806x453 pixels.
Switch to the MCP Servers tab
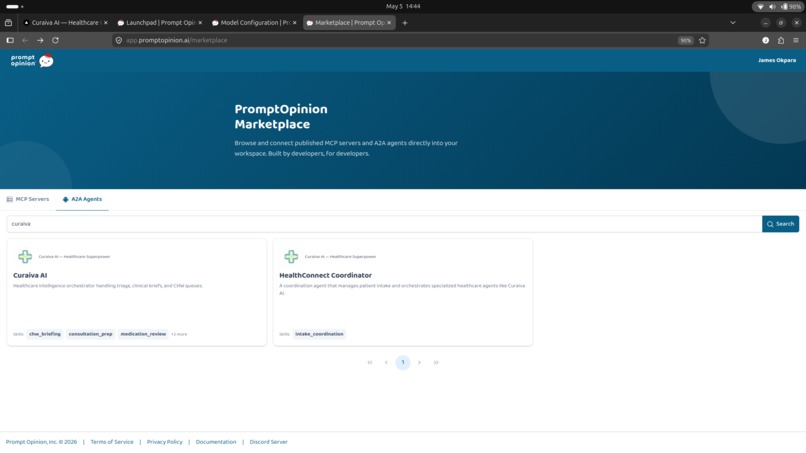[x=28, y=199]
